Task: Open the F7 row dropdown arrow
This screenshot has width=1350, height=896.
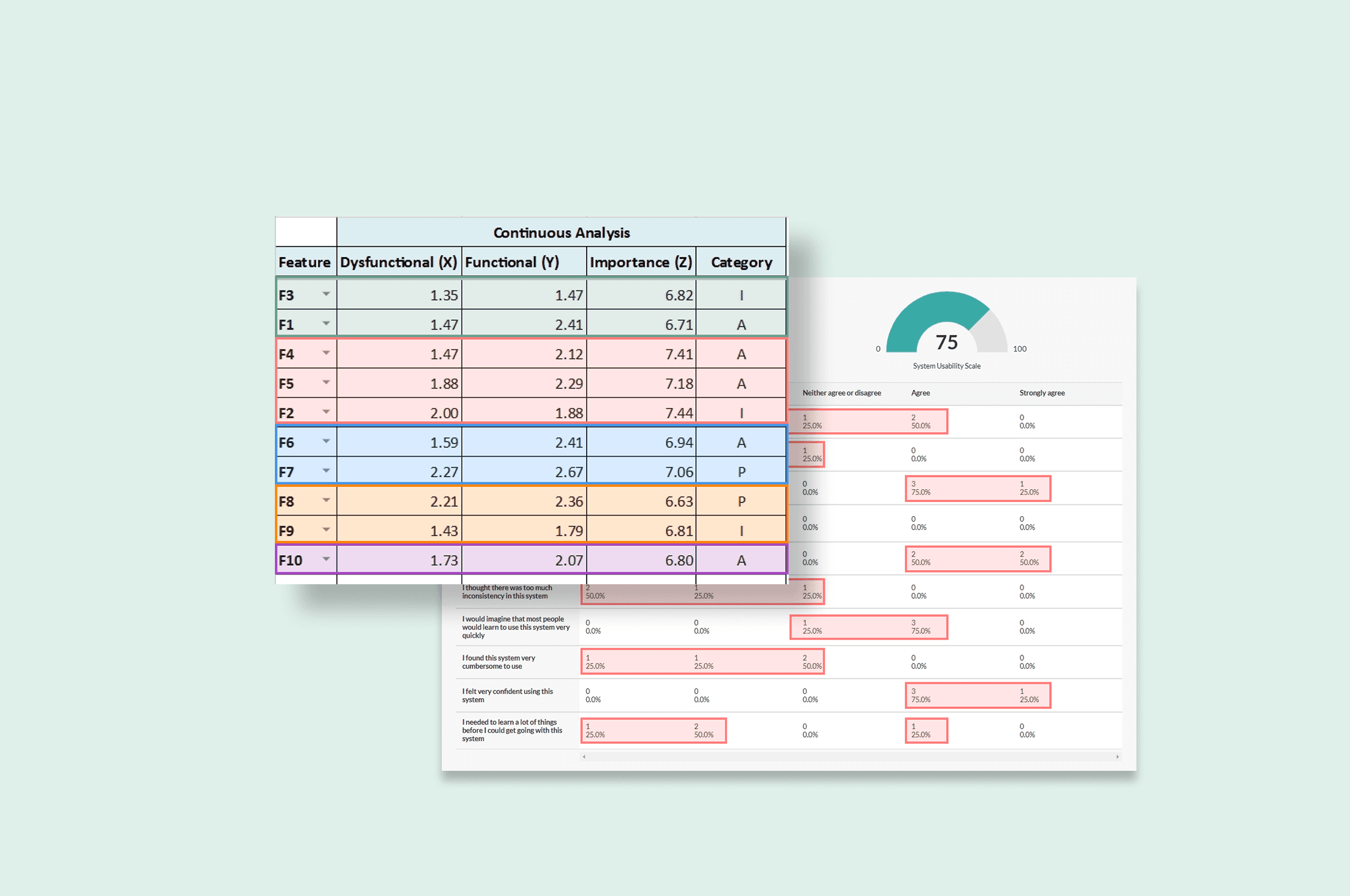Action: pos(326,471)
